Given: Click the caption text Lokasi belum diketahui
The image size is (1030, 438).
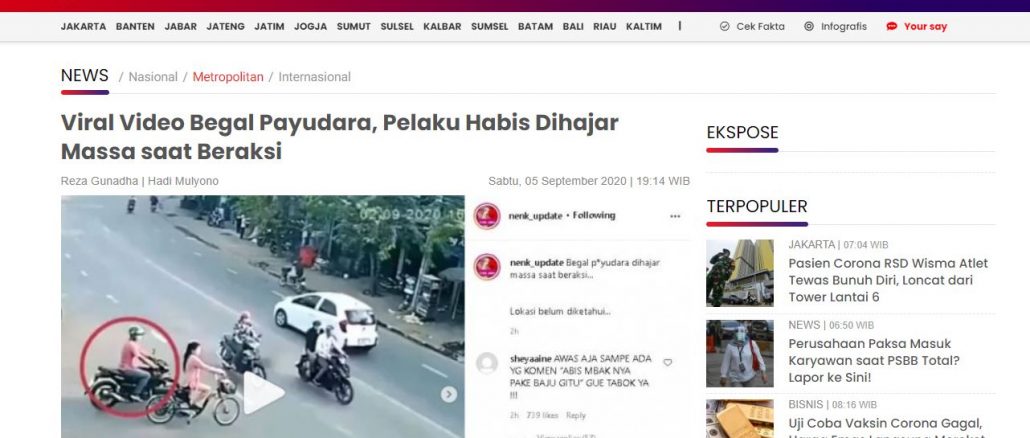Looking at the screenshot, I should 560,311.
